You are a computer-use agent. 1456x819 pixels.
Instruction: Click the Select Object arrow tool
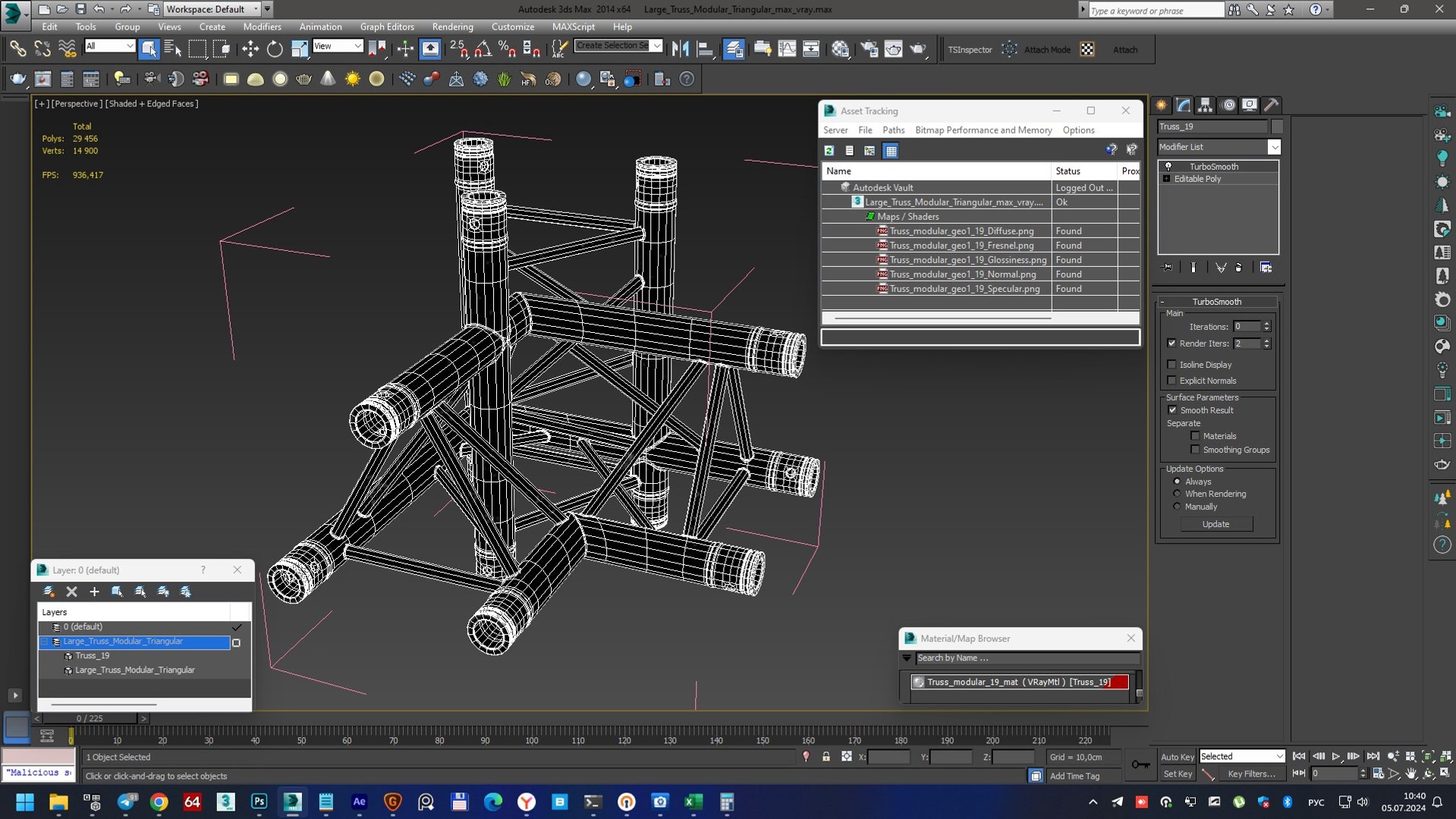click(149, 49)
